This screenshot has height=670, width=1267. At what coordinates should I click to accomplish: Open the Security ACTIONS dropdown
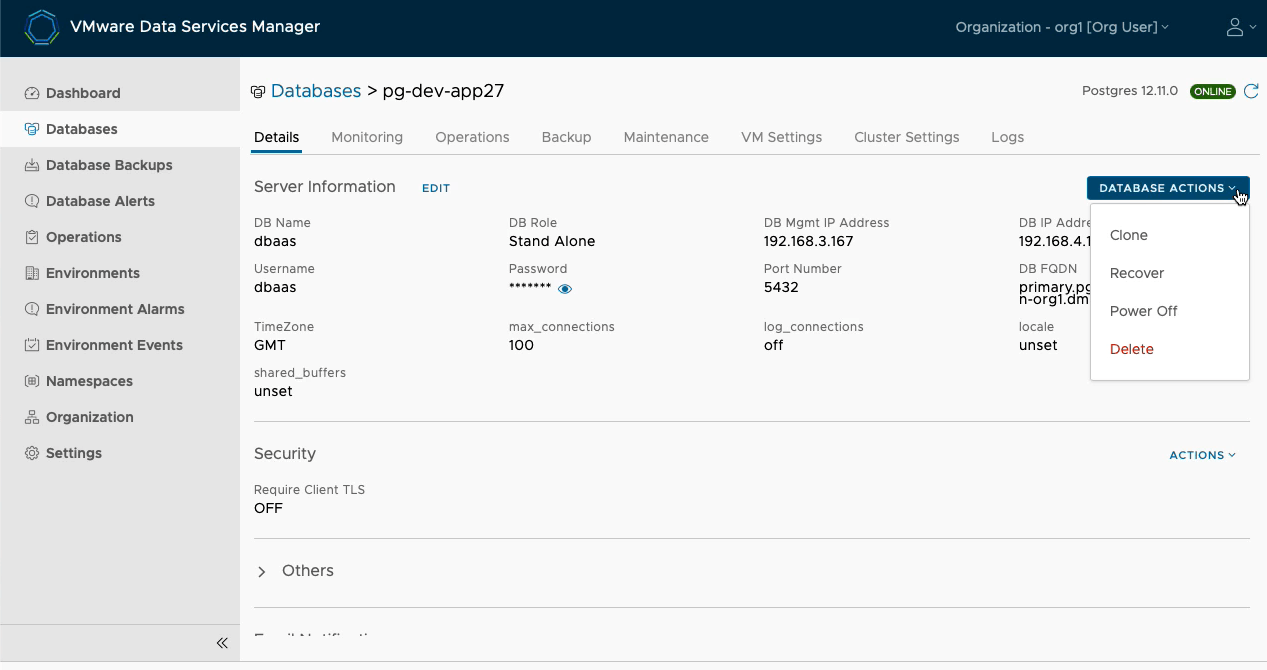1202,455
